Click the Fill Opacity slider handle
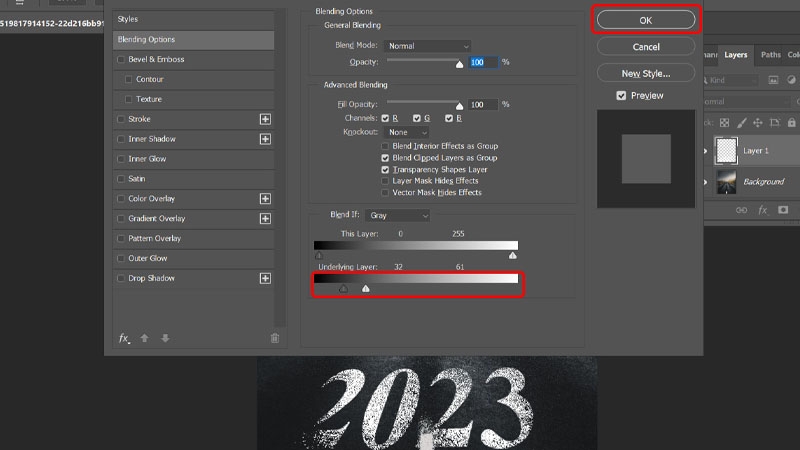This screenshot has width=800, height=450. point(459,106)
